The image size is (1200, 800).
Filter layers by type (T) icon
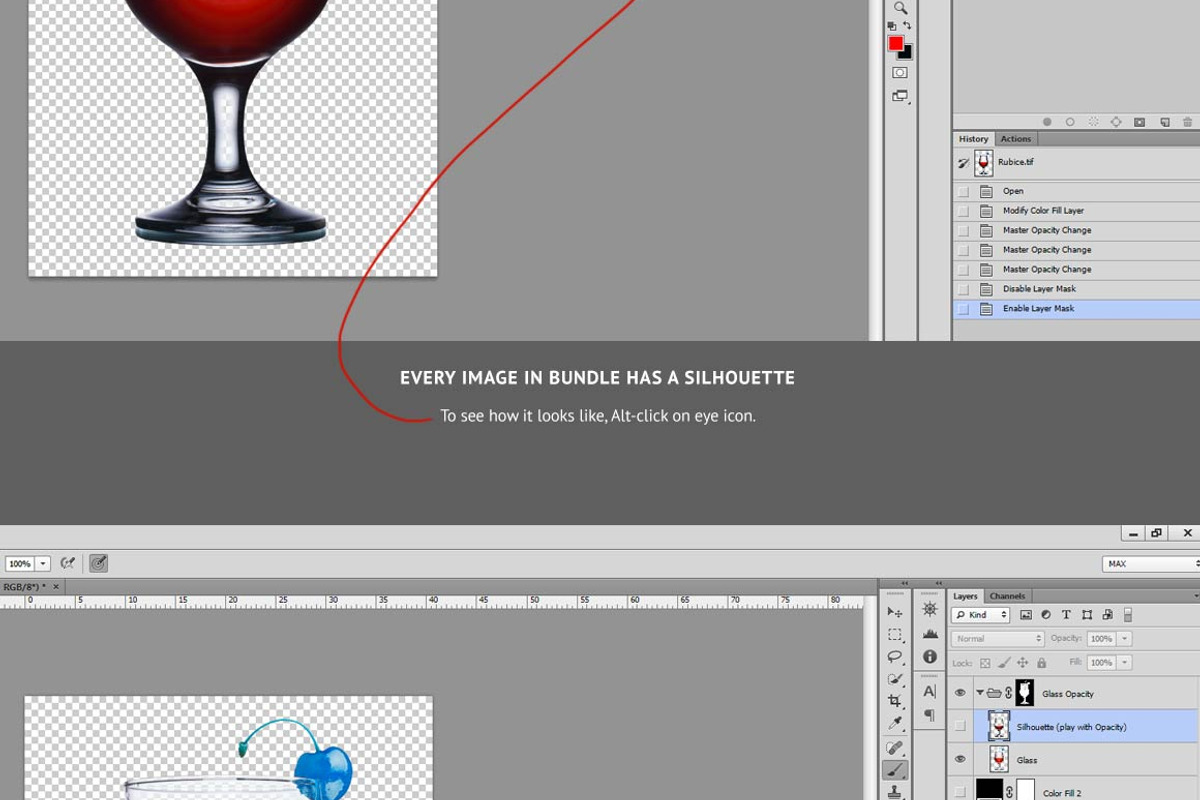click(1066, 615)
